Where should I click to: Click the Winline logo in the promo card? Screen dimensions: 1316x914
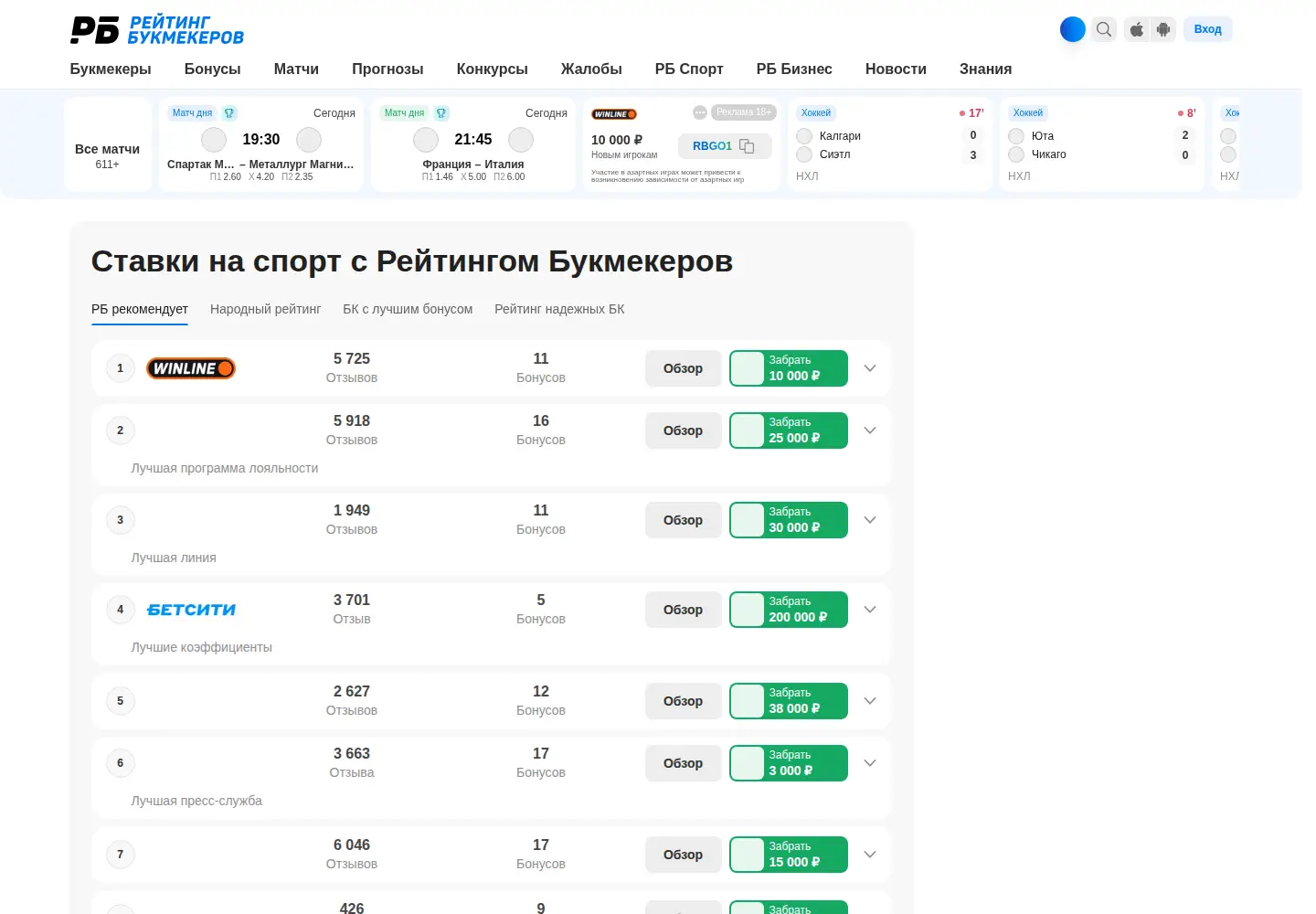tap(614, 114)
